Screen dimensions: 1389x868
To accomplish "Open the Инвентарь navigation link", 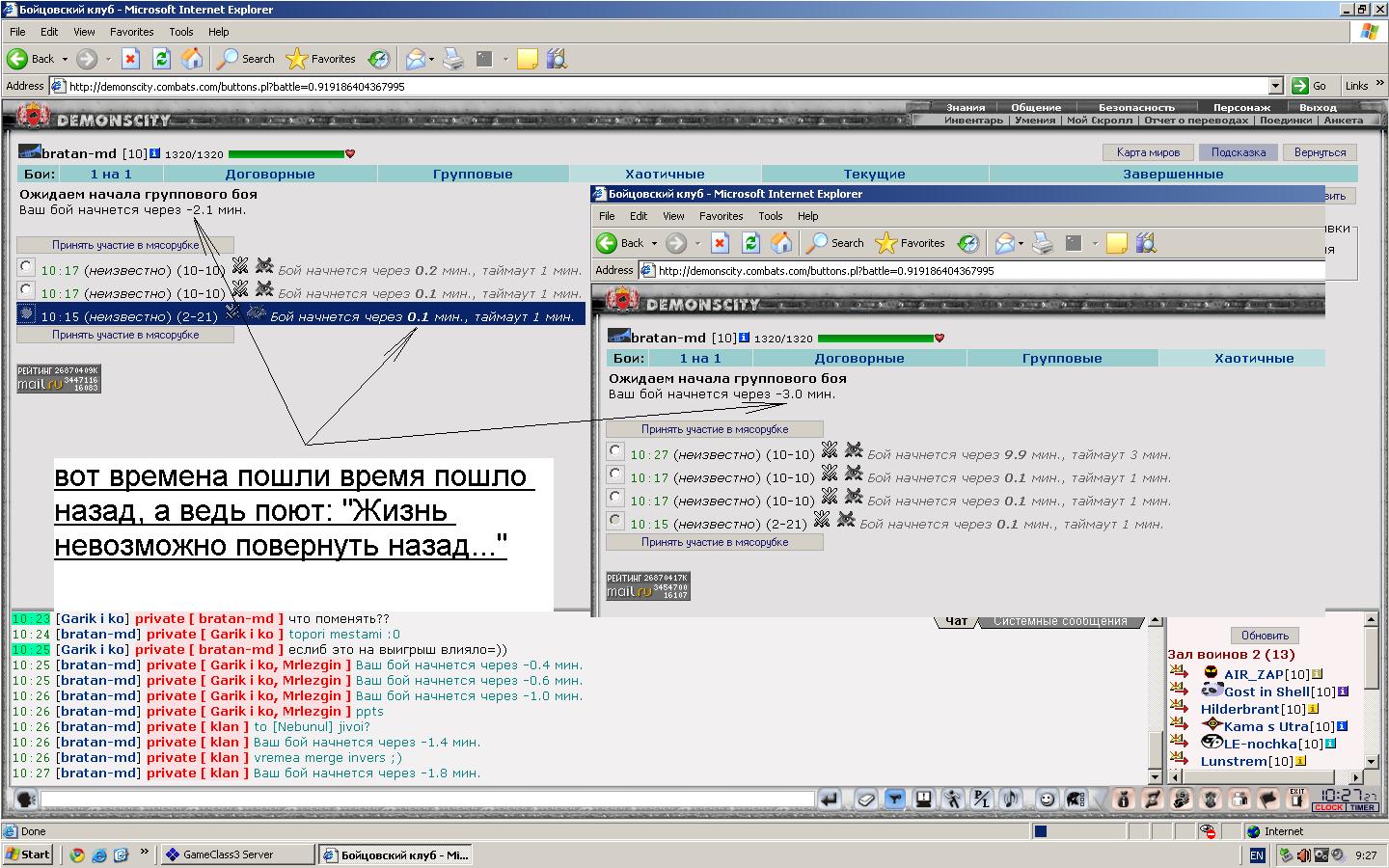I will pyautogui.click(x=973, y=121).
